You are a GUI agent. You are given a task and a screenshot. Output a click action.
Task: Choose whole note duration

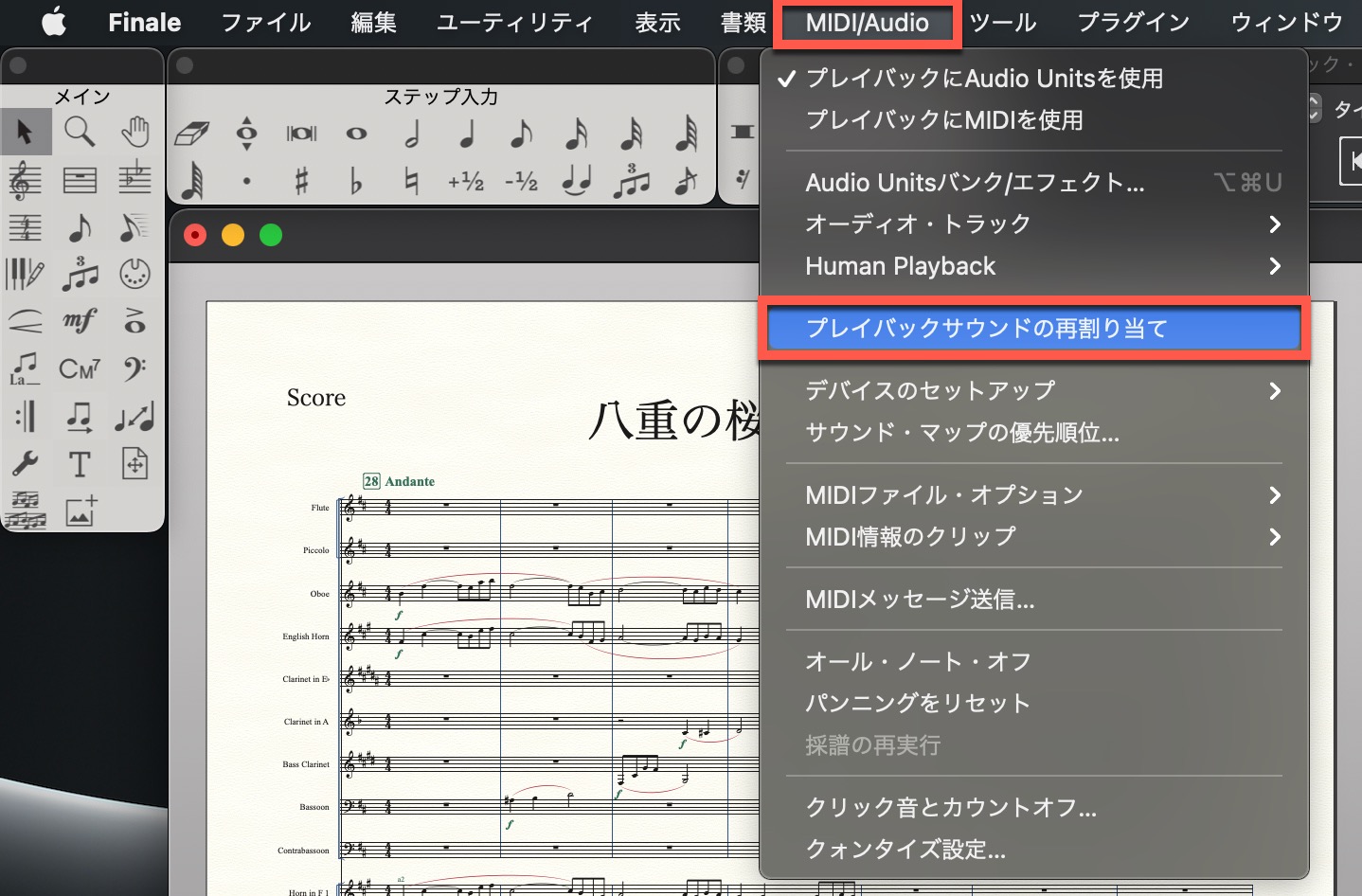pos(356,134)
